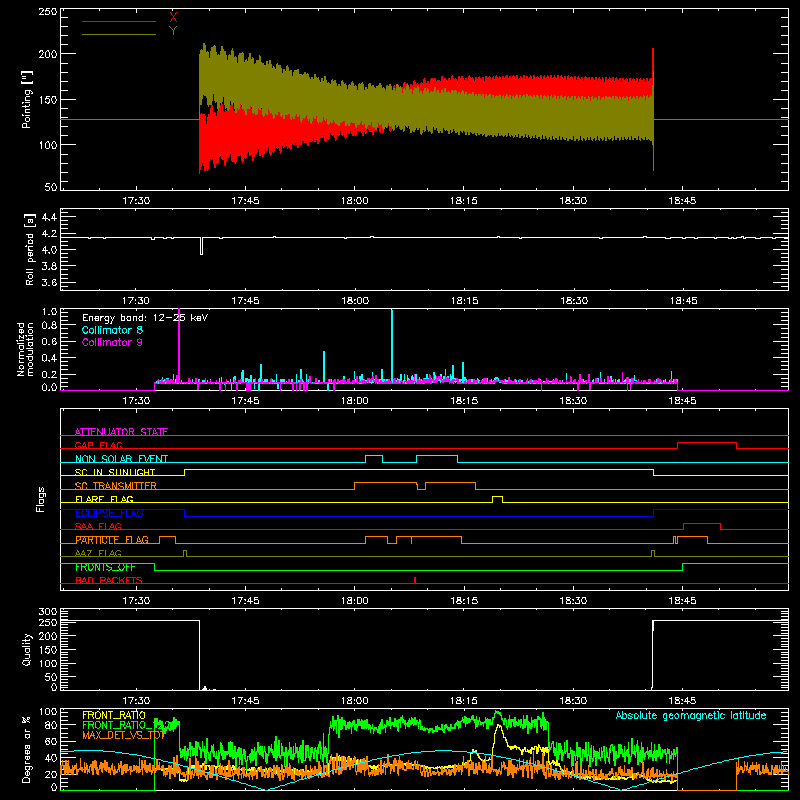Select the MAX_DET_VS_TOT legend entry

pos(124,735)
